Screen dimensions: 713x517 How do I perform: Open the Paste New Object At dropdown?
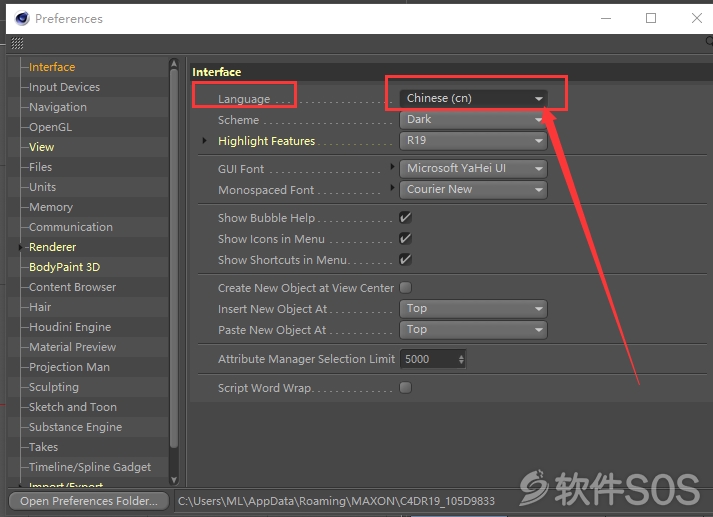(x=473, y=330)
